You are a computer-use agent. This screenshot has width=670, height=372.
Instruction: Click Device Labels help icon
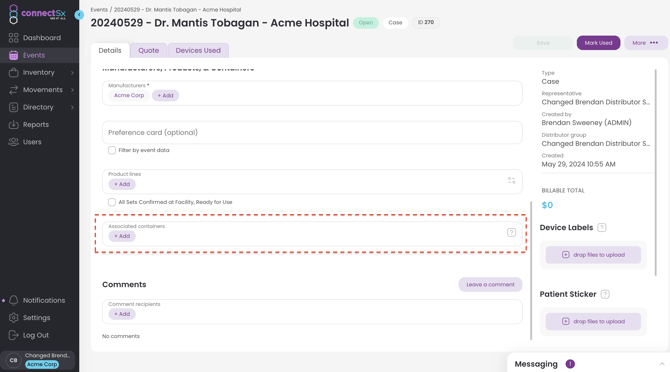tap(602, 228)
